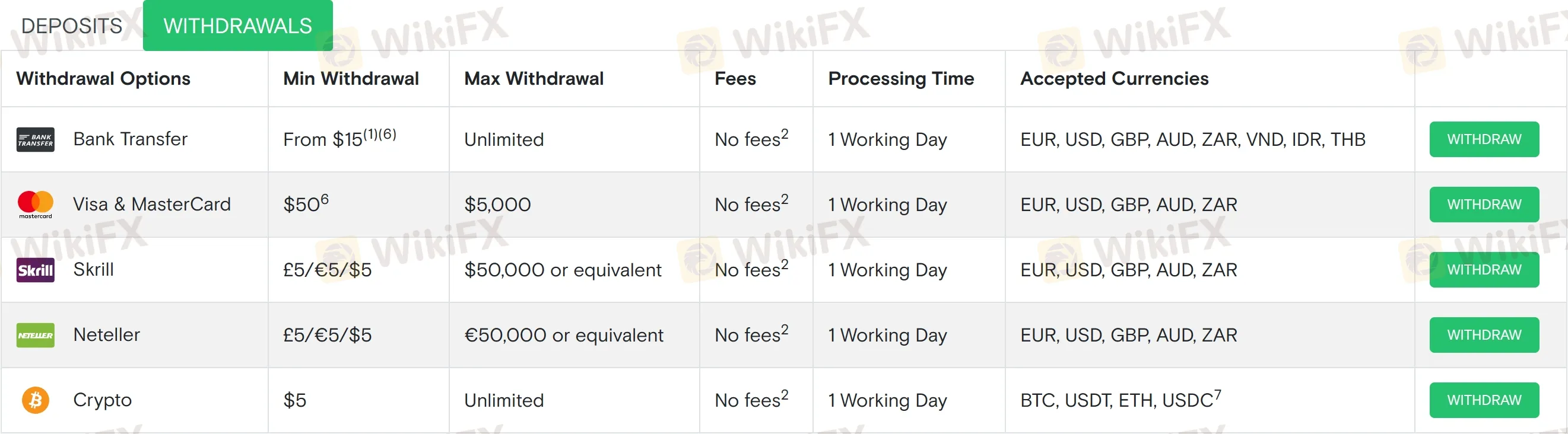Click WITHDRAW button for Visa & MasterCard
This screenshot has height=434, width=1568.
[1484, 204]
